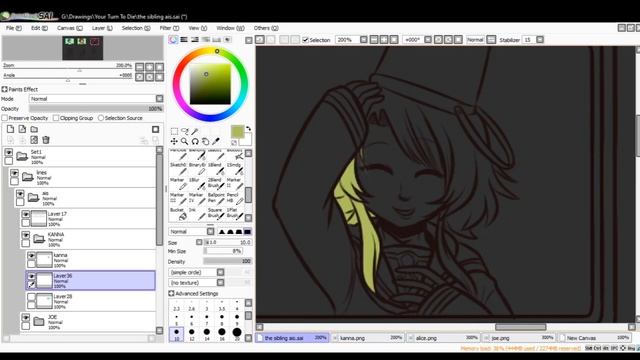
Task: Open the brush Normal mode dropdown
Action: click(x=210, y=231)
